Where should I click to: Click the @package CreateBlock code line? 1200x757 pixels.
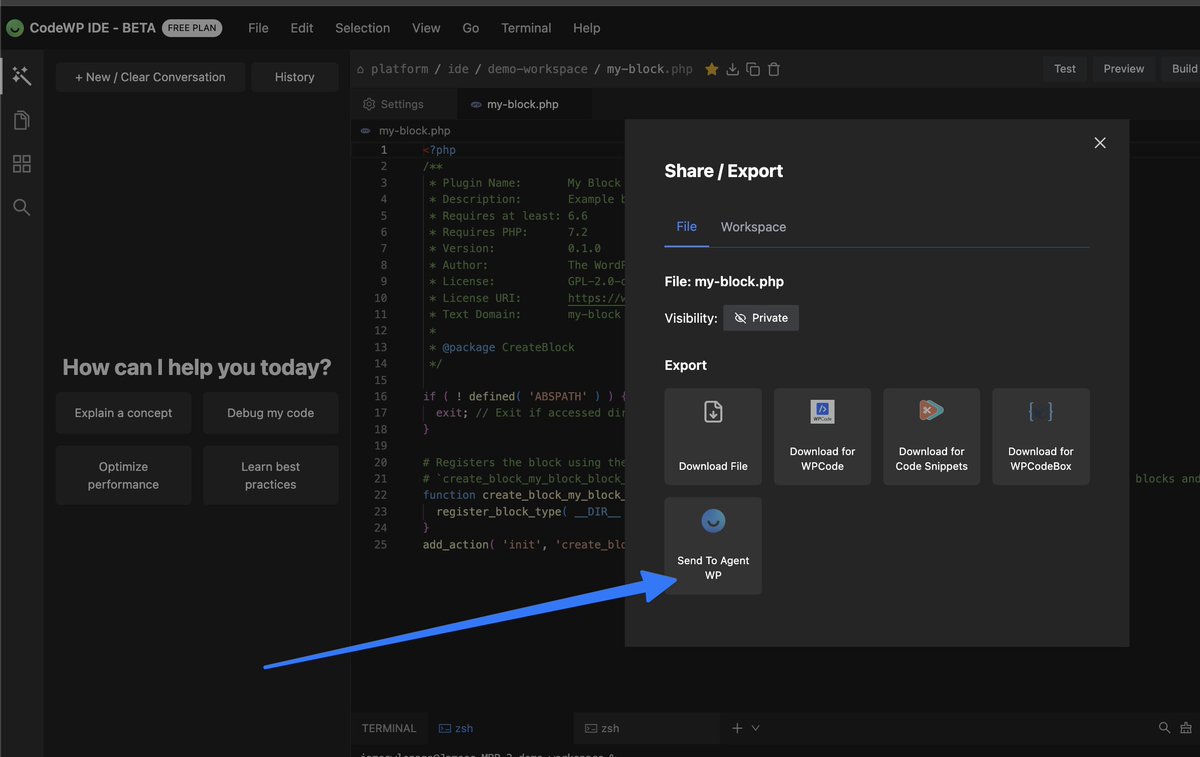(508, 347)
